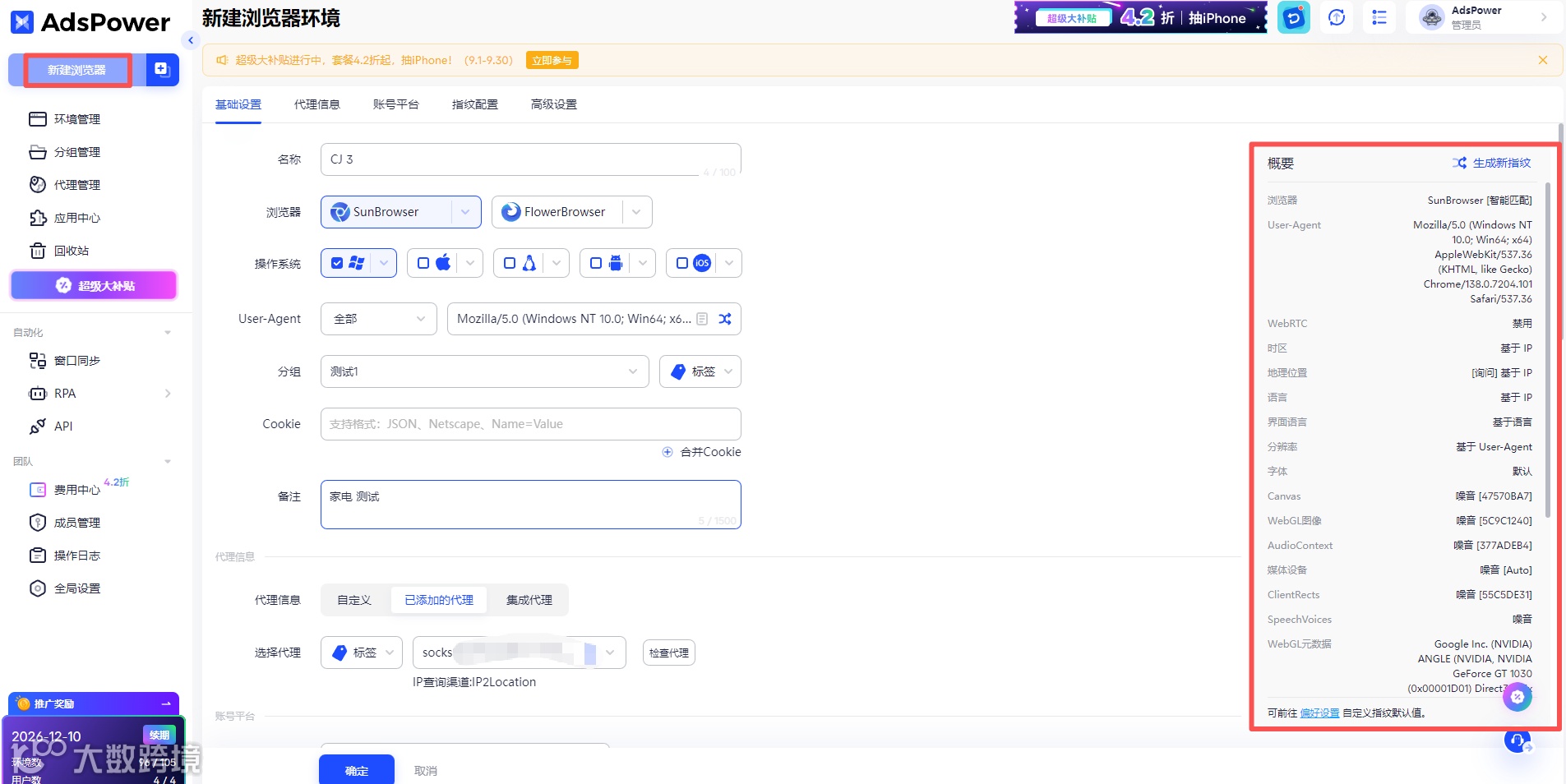Screen dimensions: 1566x784
Task: Collapse the 团队 sidebar section
Action: point(168,462)
